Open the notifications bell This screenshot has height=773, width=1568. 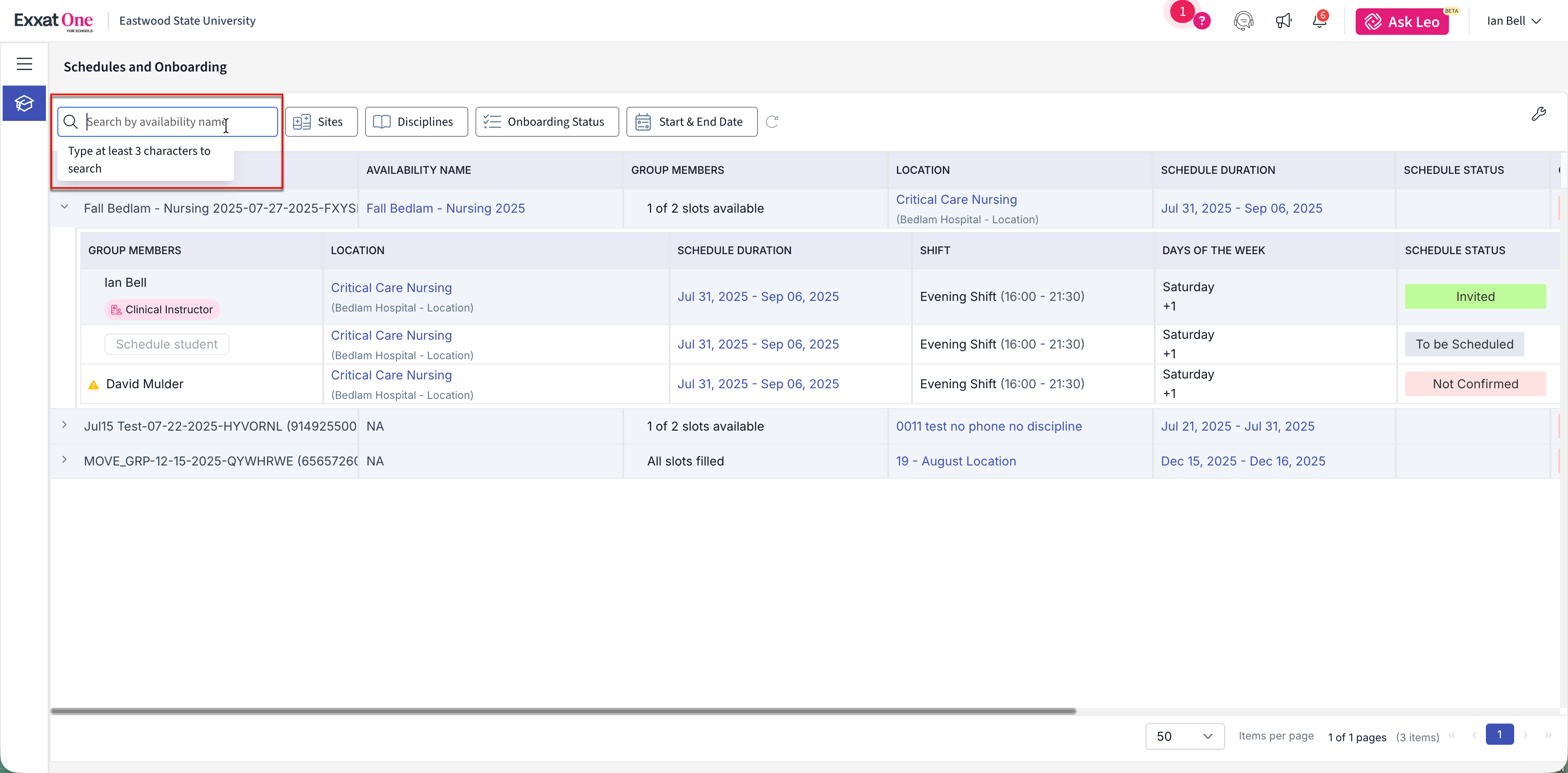pyautogui.click(x=1319, y=21)
